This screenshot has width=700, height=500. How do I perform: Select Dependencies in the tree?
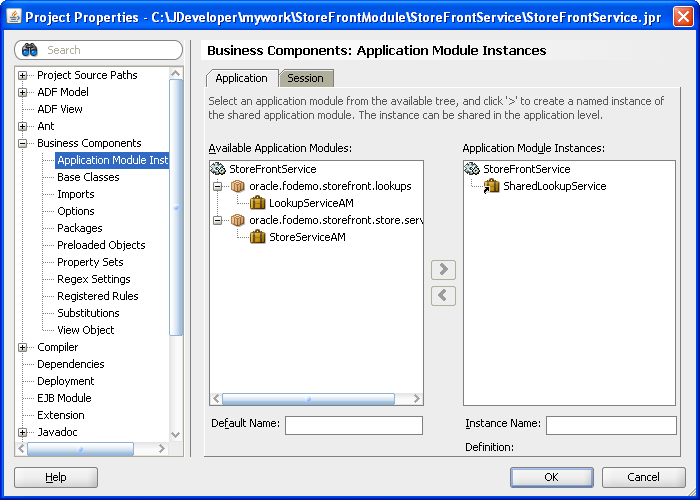pyautogui.click(x=71, y=364)
